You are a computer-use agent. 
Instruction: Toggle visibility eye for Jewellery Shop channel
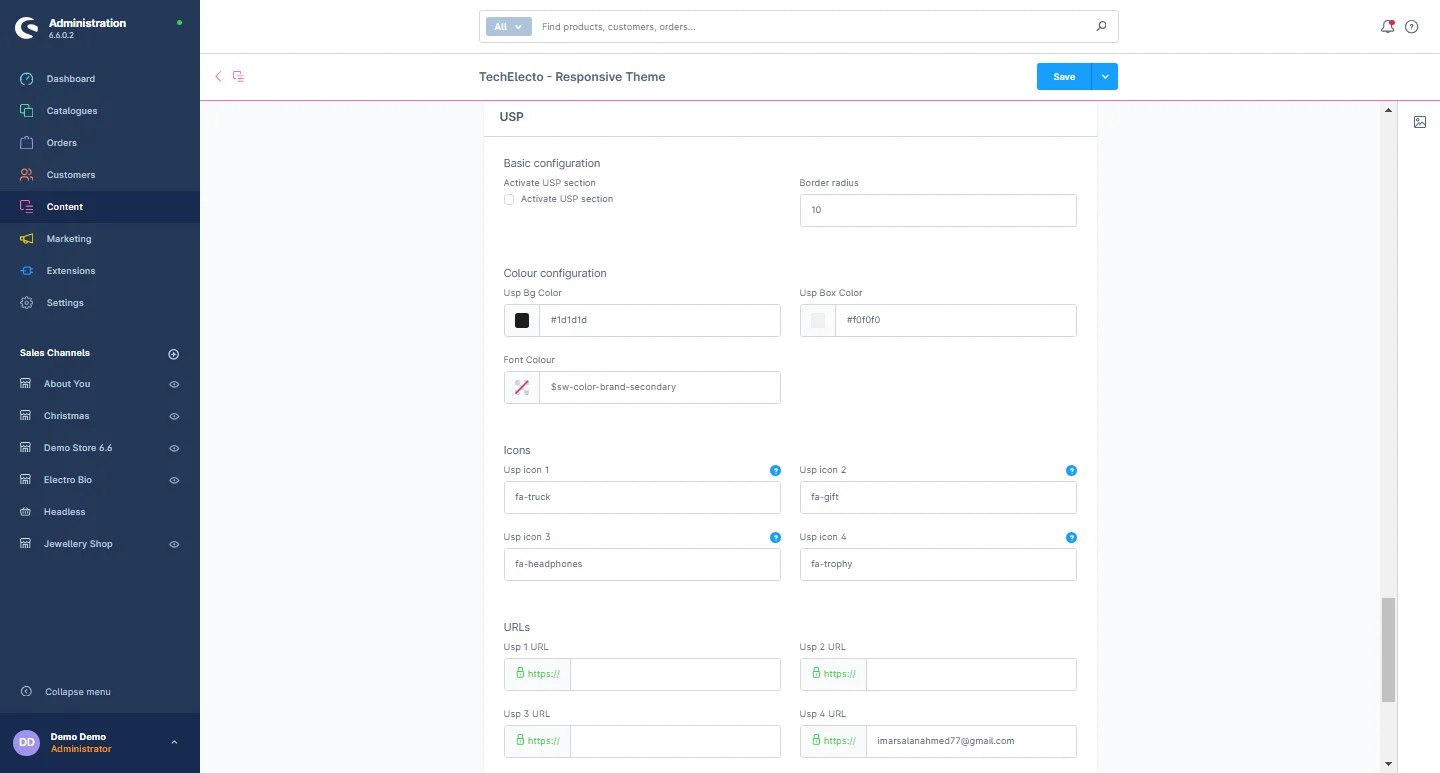[174, 544]
